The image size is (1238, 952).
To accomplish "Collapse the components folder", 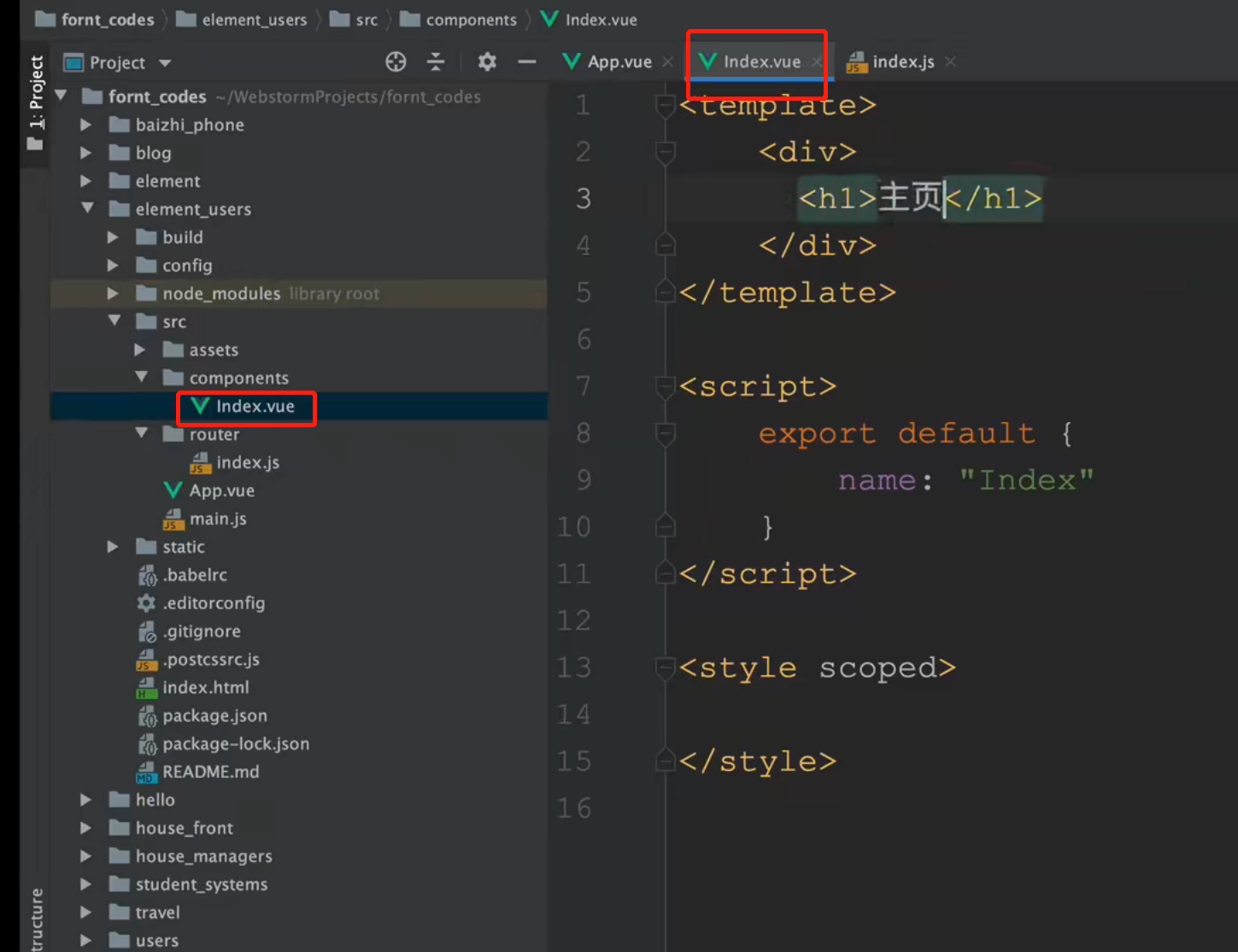I will pos(142,378).
